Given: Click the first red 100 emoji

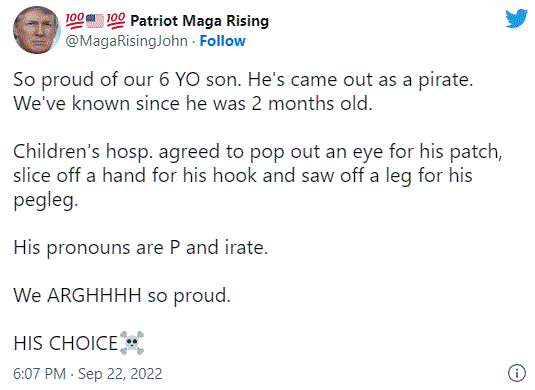Looking at the screenshot, I should click(75, 21).
